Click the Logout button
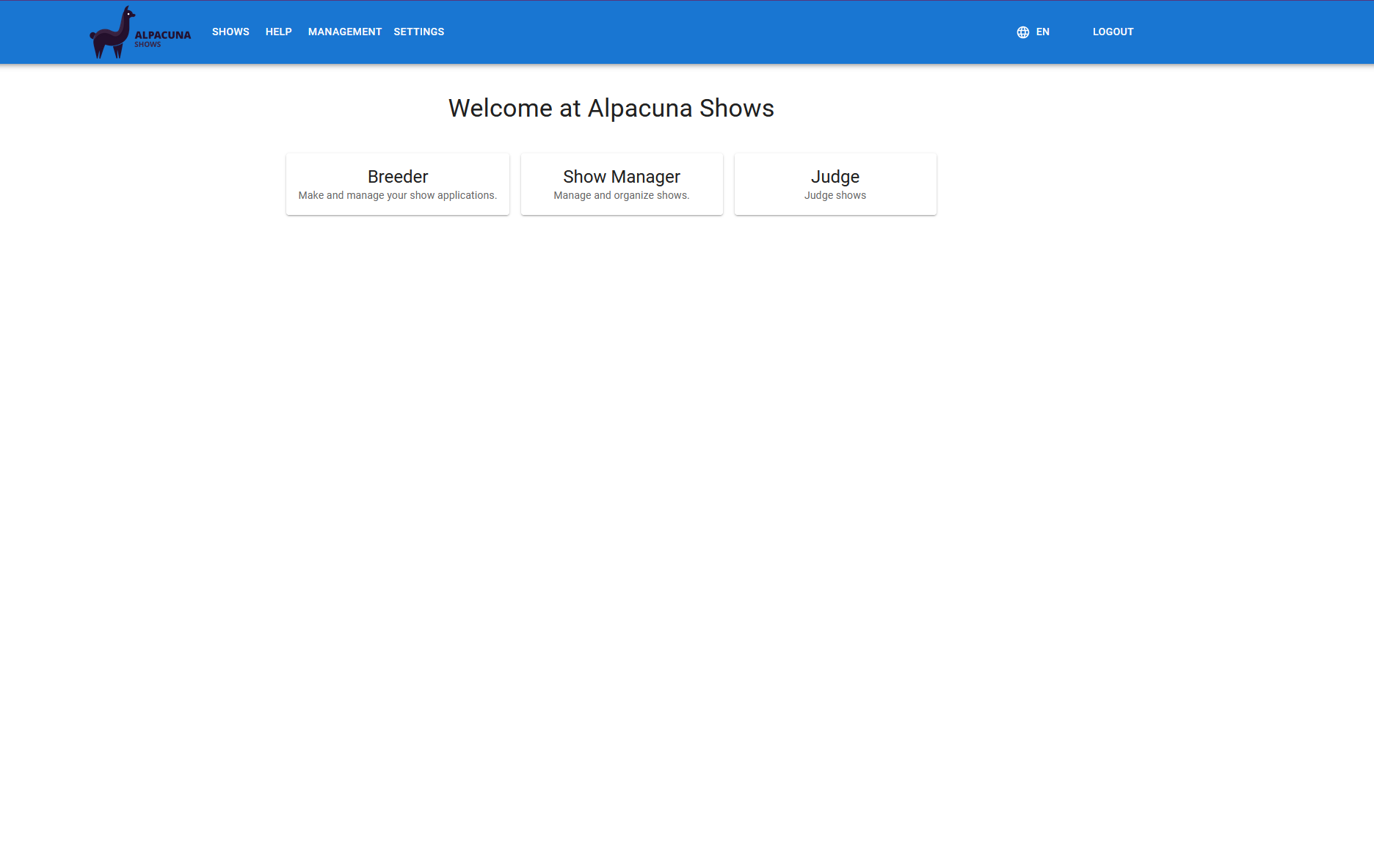 point(1113,32)
